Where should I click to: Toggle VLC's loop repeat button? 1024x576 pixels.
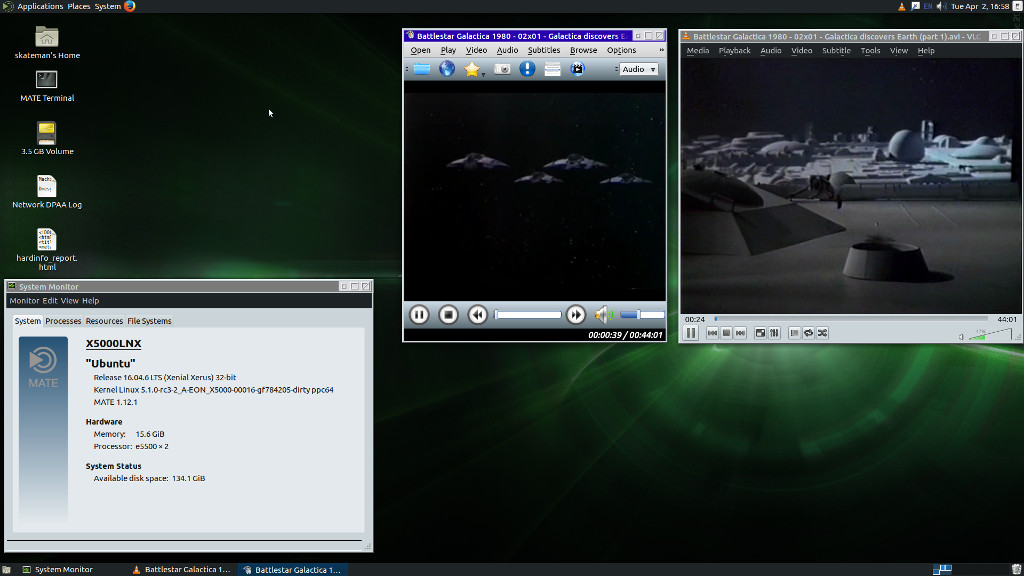[808, 333]
